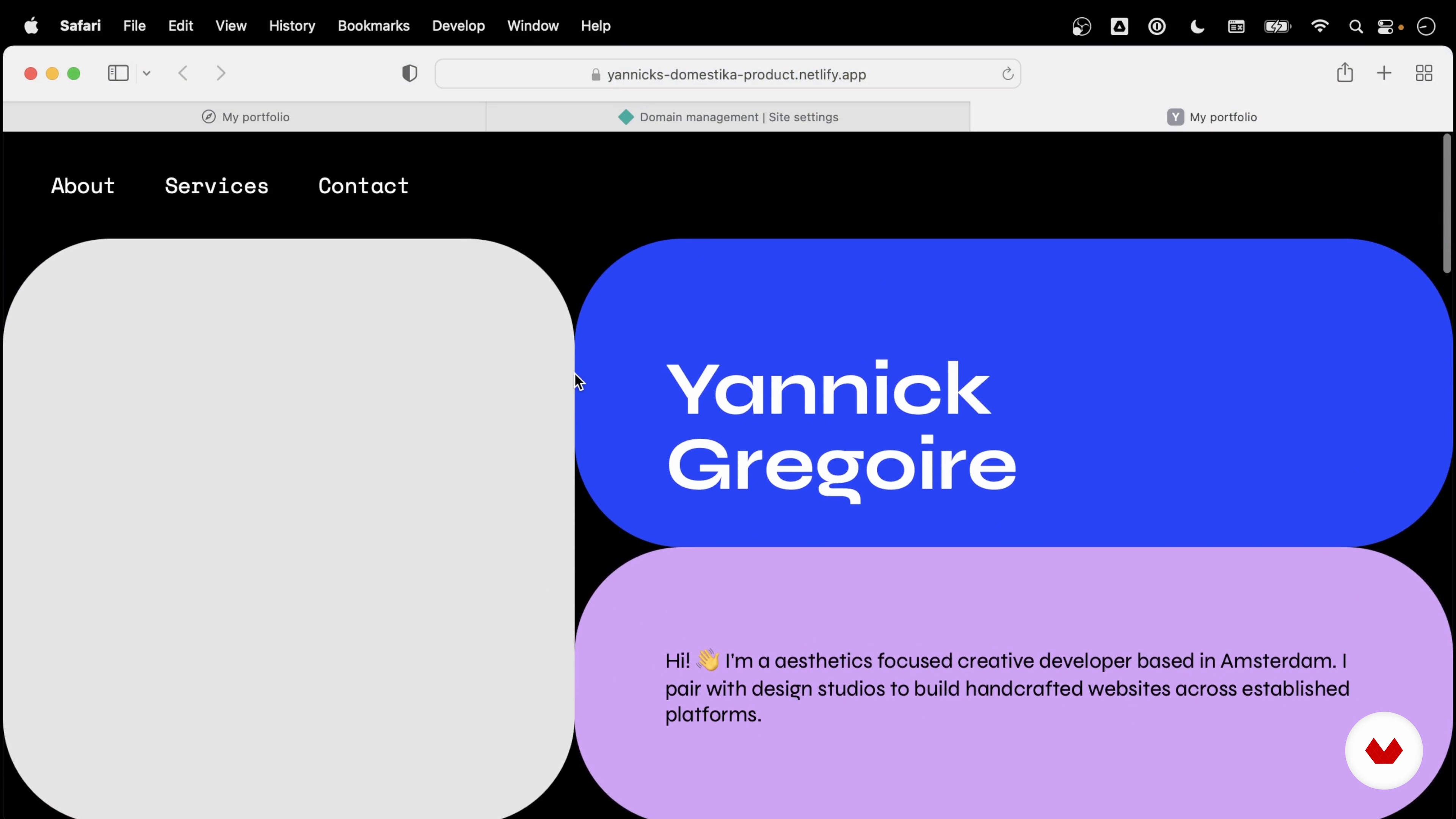
Task: Open the keyboard input menu bar icon
Action: pos(1236,27)
